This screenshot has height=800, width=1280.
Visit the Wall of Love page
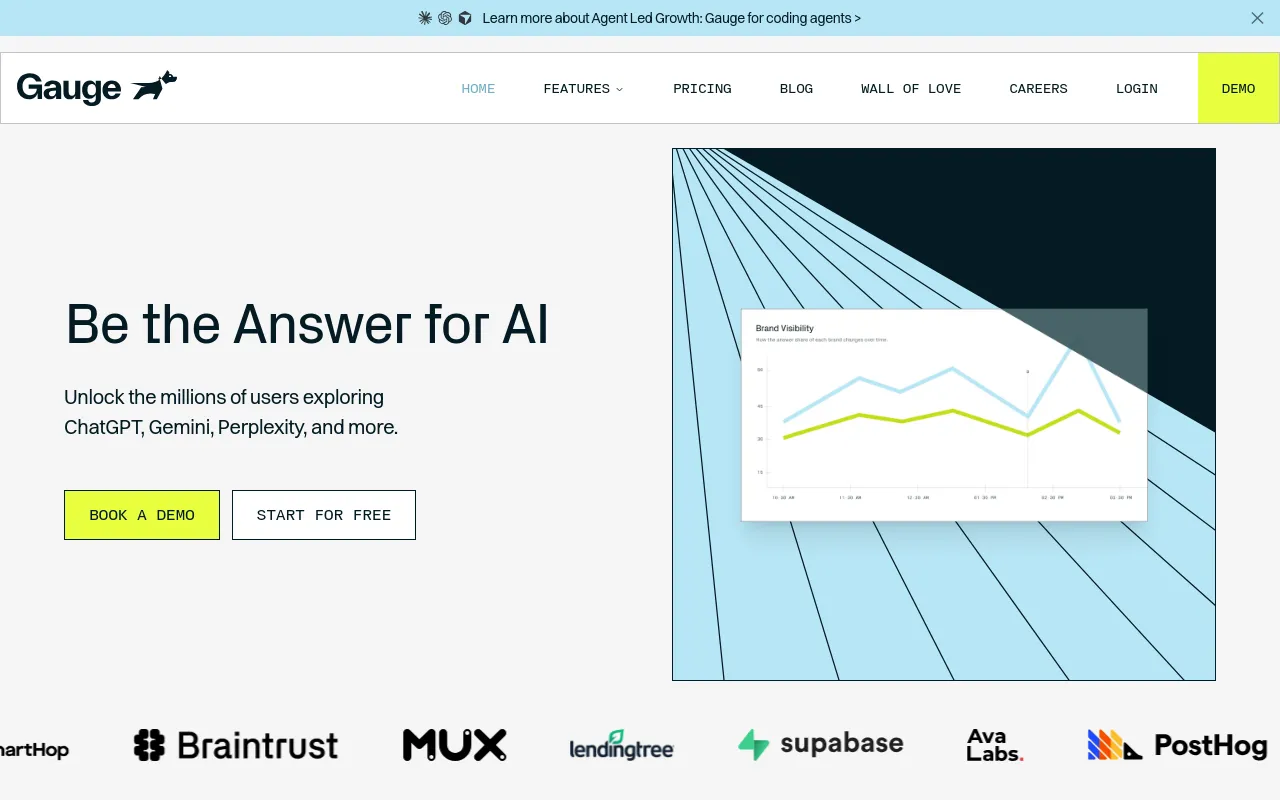click(911, 89)
